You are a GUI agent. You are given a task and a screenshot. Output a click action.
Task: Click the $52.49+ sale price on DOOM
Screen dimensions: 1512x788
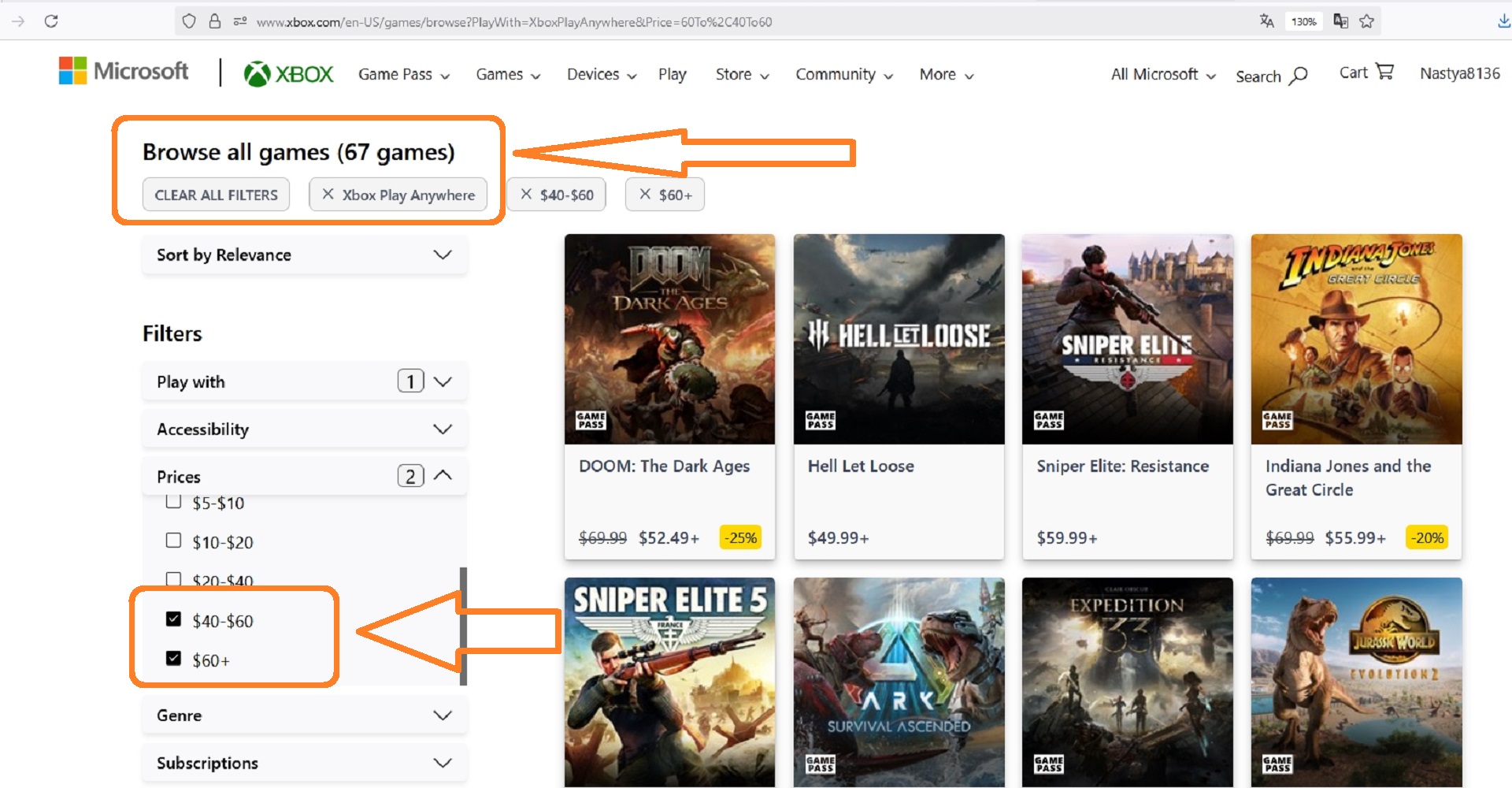669,537
